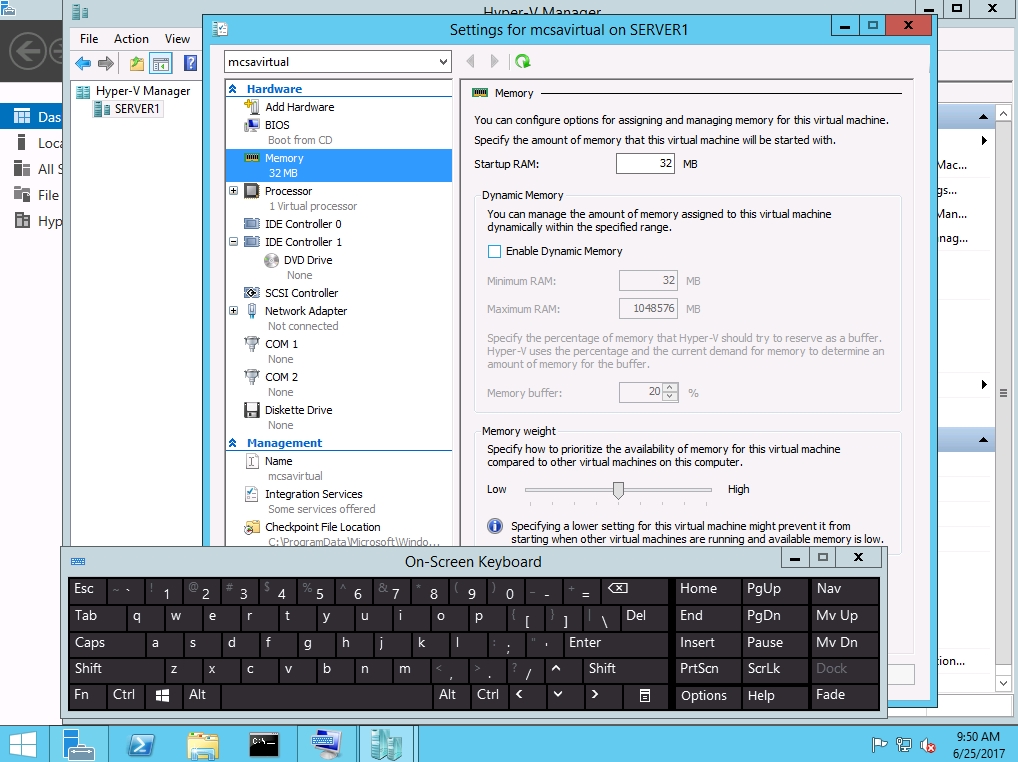Collapse the Hardware section
This screenshot has height=762, width=1018.
tap(232, 89)
